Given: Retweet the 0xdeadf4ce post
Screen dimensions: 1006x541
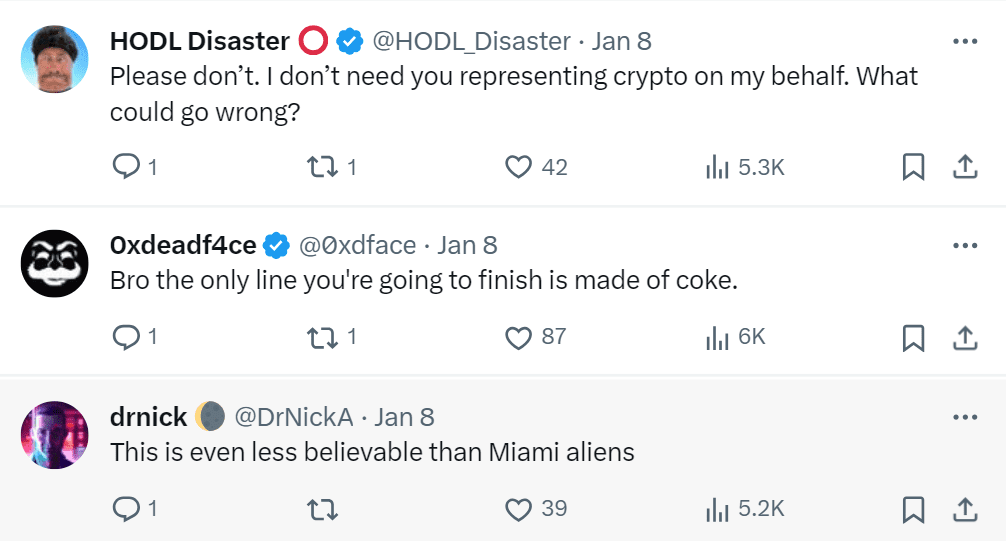Looking at the screenshot, I should pos(321,338).
